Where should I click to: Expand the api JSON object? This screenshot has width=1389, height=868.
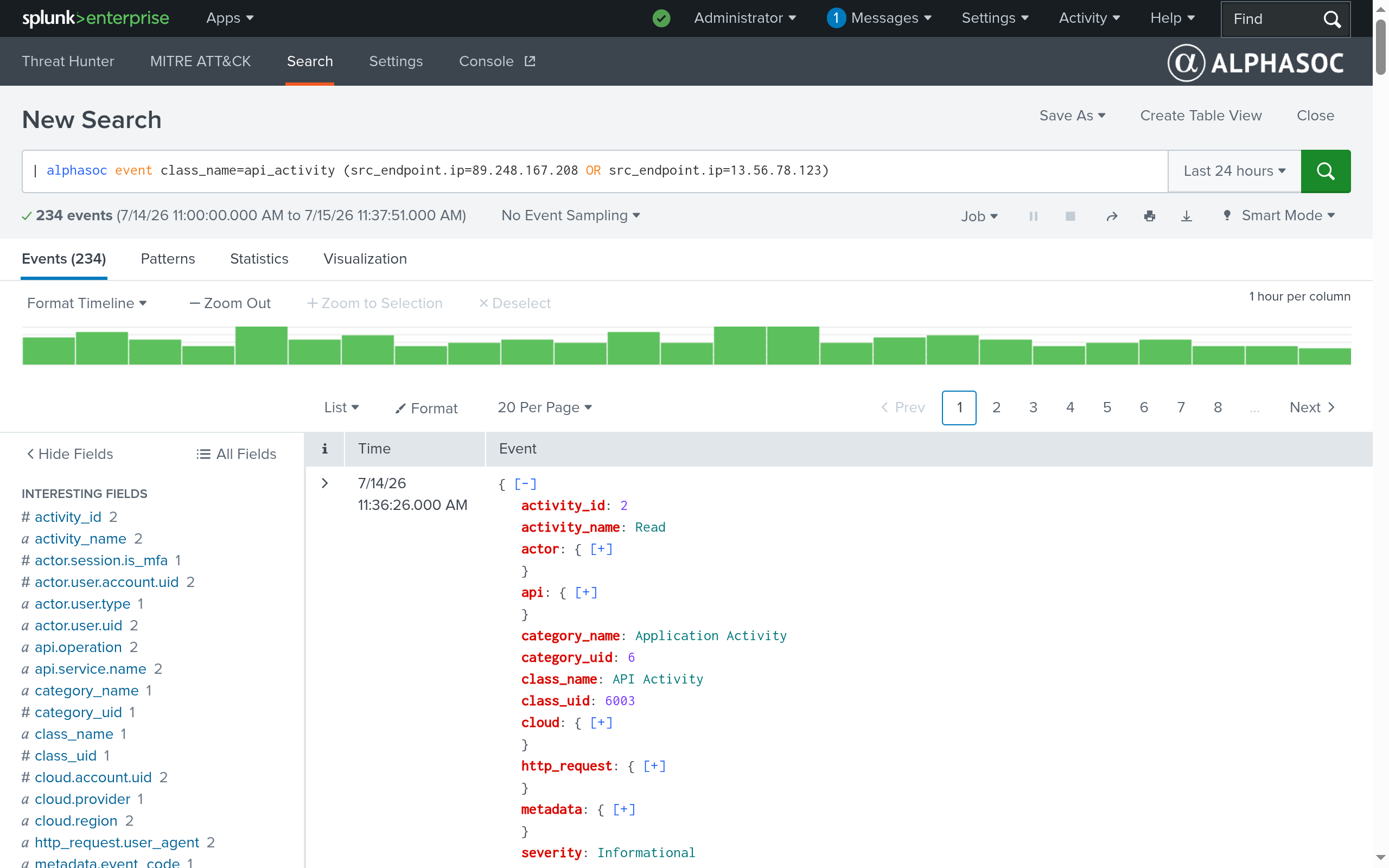coord(586,592)
